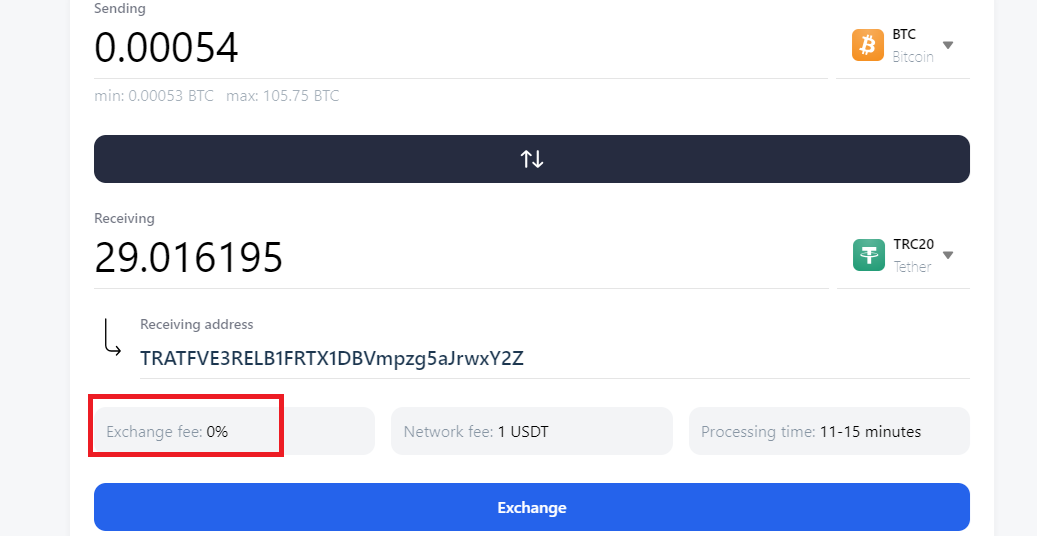
Task: Open currency selector via BTC Bitcoin label
Action: tap(913, 46)
